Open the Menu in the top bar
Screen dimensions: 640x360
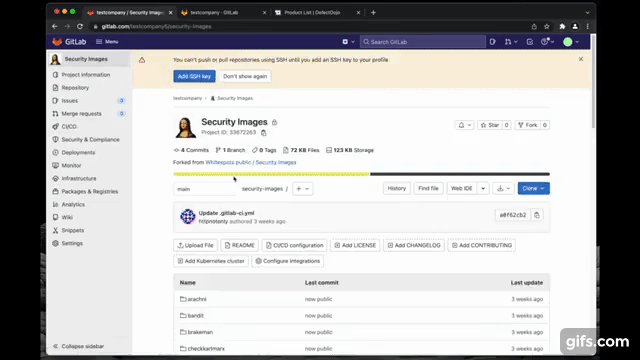[x=107, y=42]
